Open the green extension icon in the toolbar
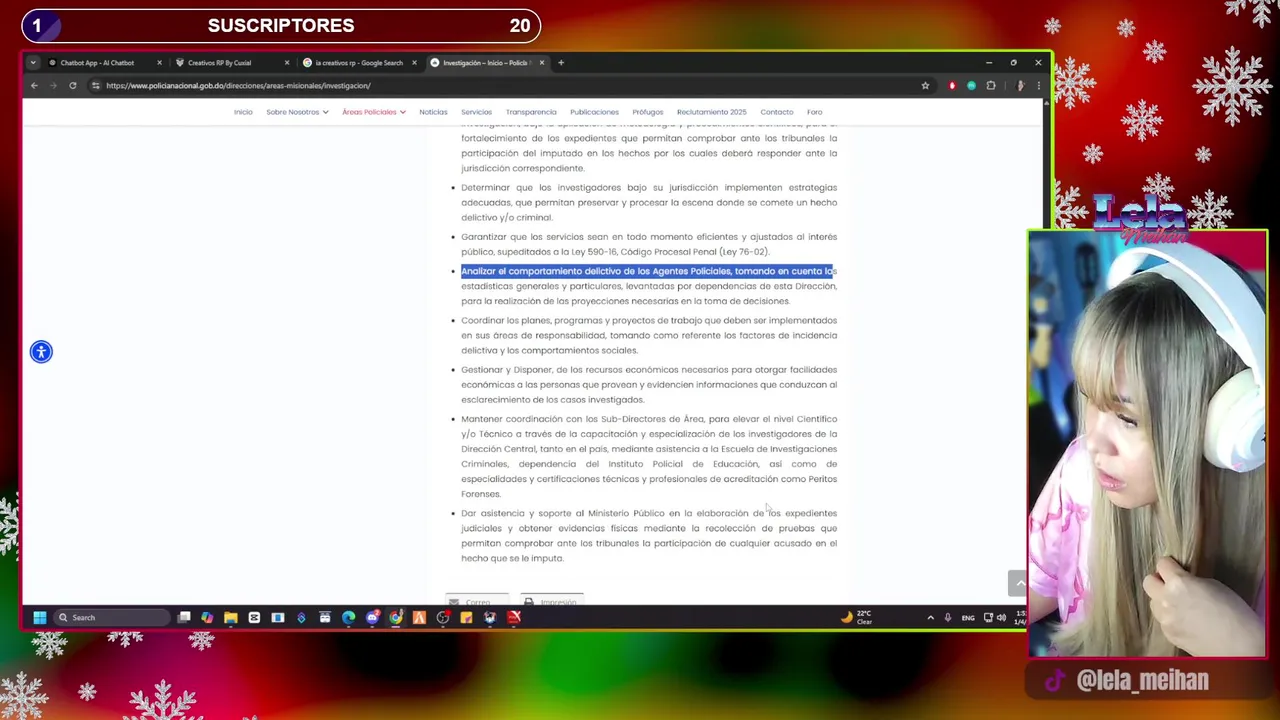The height and width of the screenshot is (720, 1280). 971,86
